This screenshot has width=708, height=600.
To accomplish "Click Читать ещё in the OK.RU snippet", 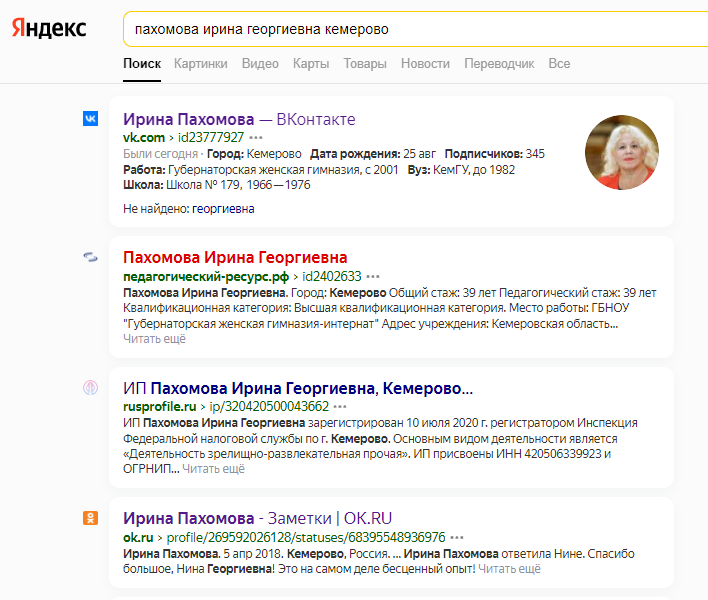I will [x=509, y=569].
